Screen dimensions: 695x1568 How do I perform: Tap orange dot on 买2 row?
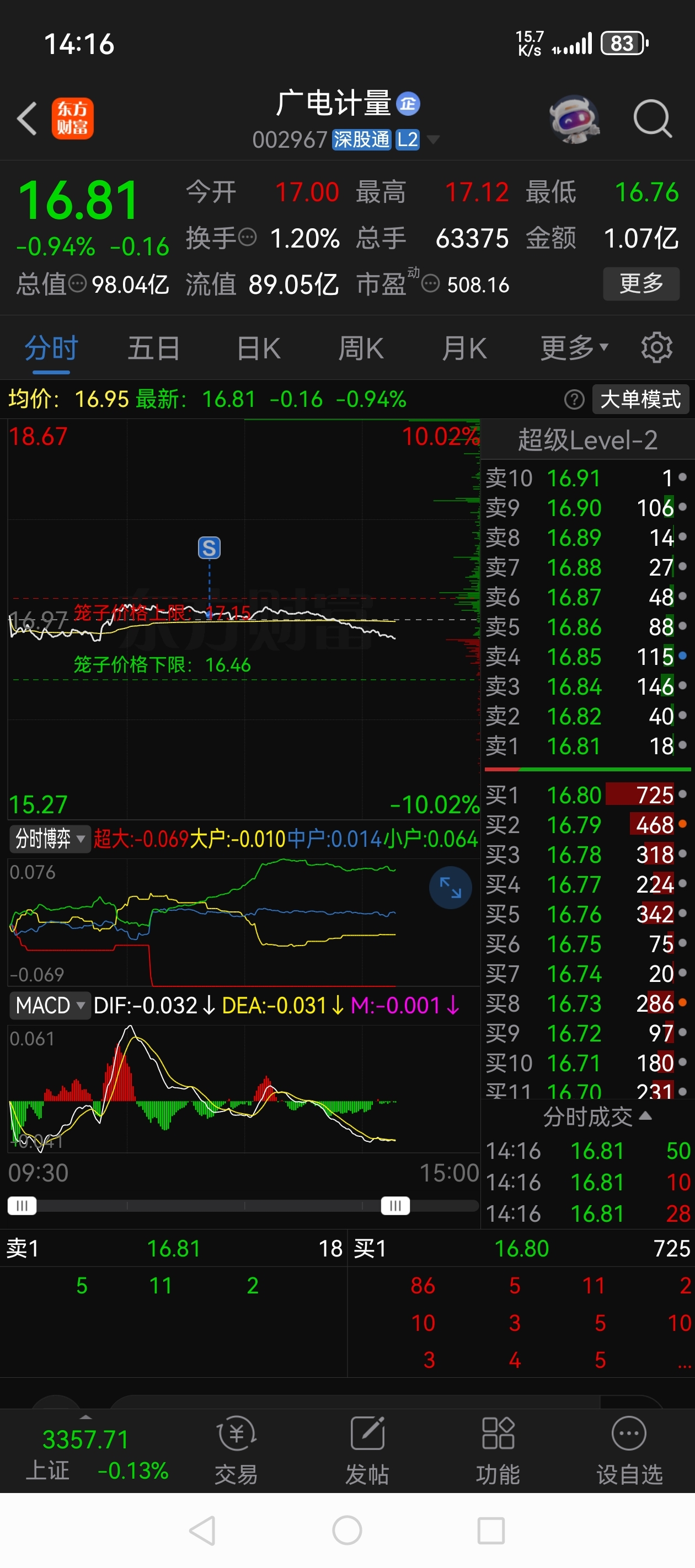click(683, 824)
